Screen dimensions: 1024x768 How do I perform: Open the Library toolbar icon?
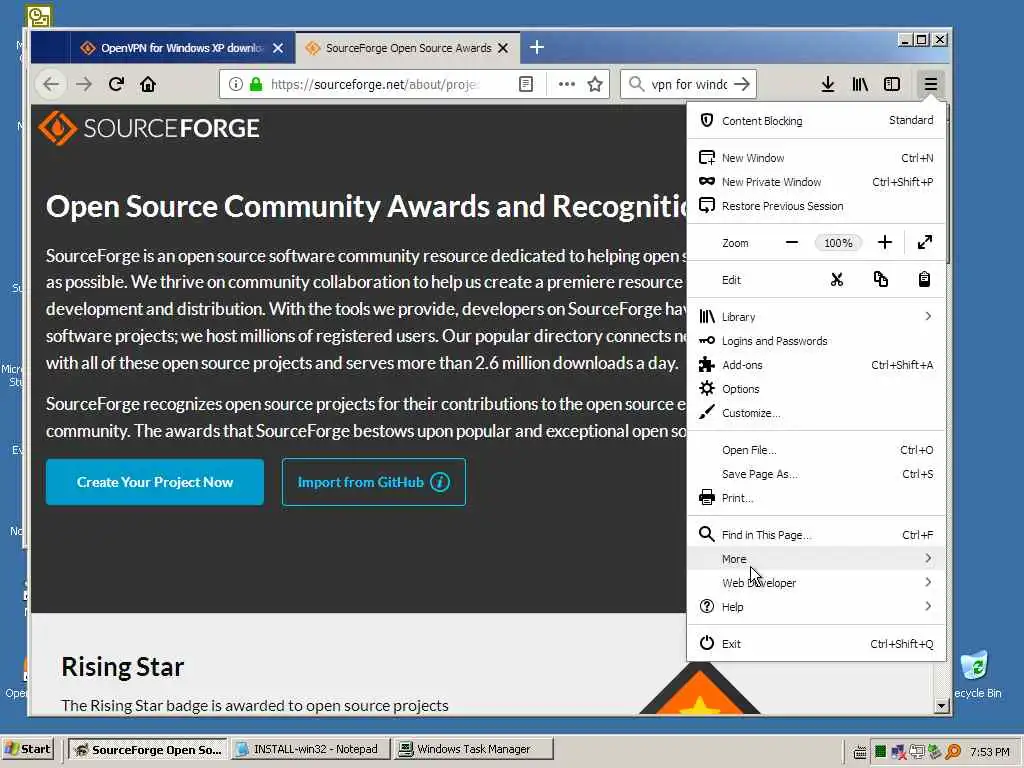(x=860, y=84)
